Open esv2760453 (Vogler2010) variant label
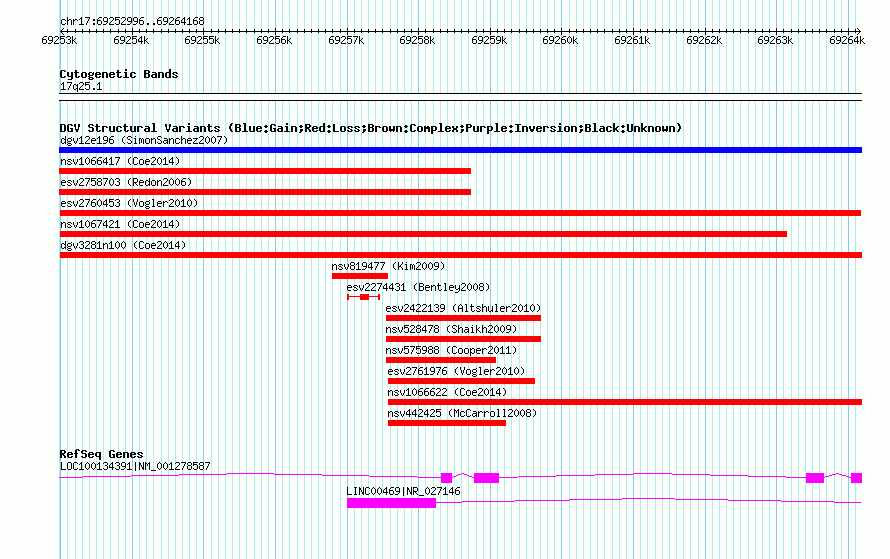This screenshot has width=890, height=559. (x=129, y=203)
